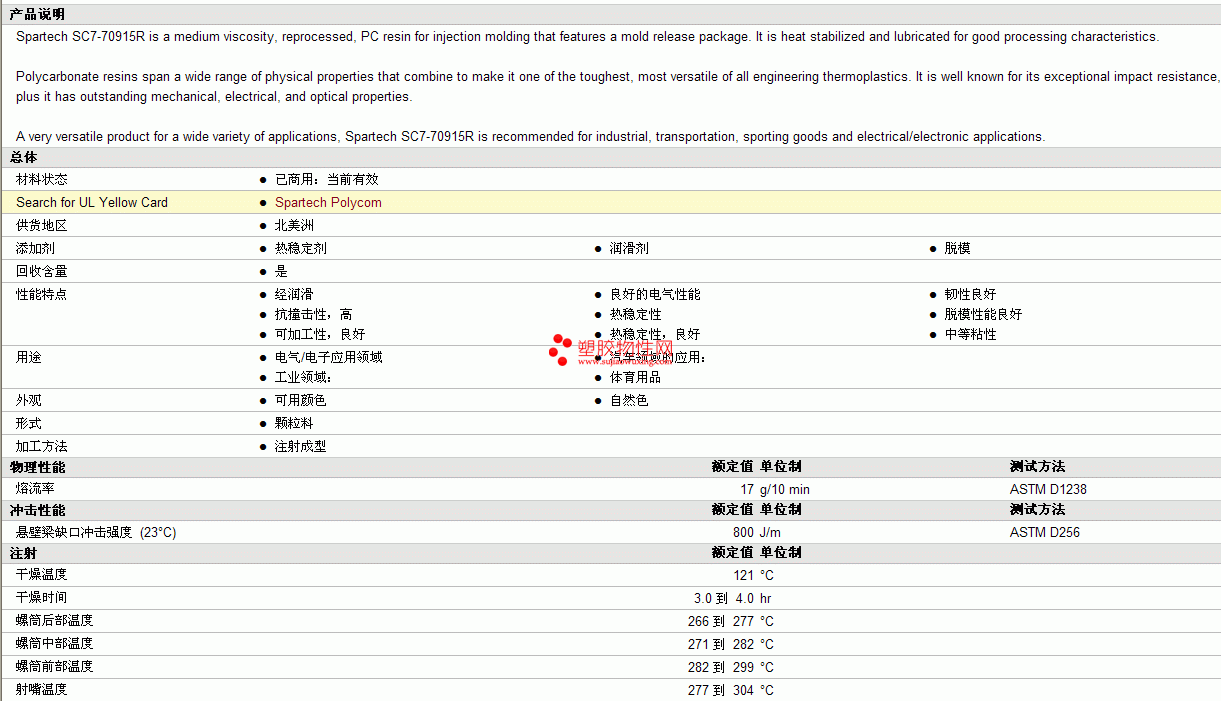Select the "性能特点" row label
This screenshot has width=1221, height=701.
pyautogui.click(x=42, y=294)
